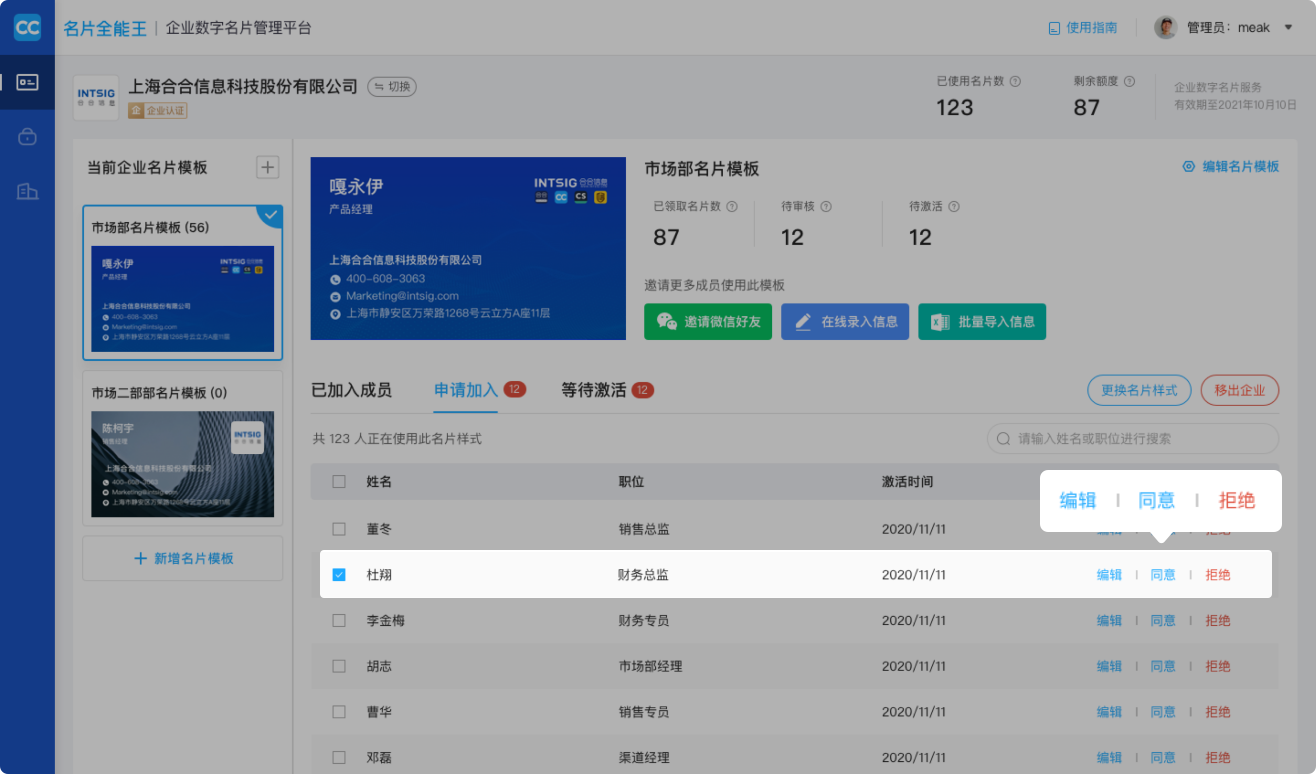The width and height of the screenshot is (1316, 774).
Task: Click info icon next to 待审核
Action: click(x=826, y=207)
